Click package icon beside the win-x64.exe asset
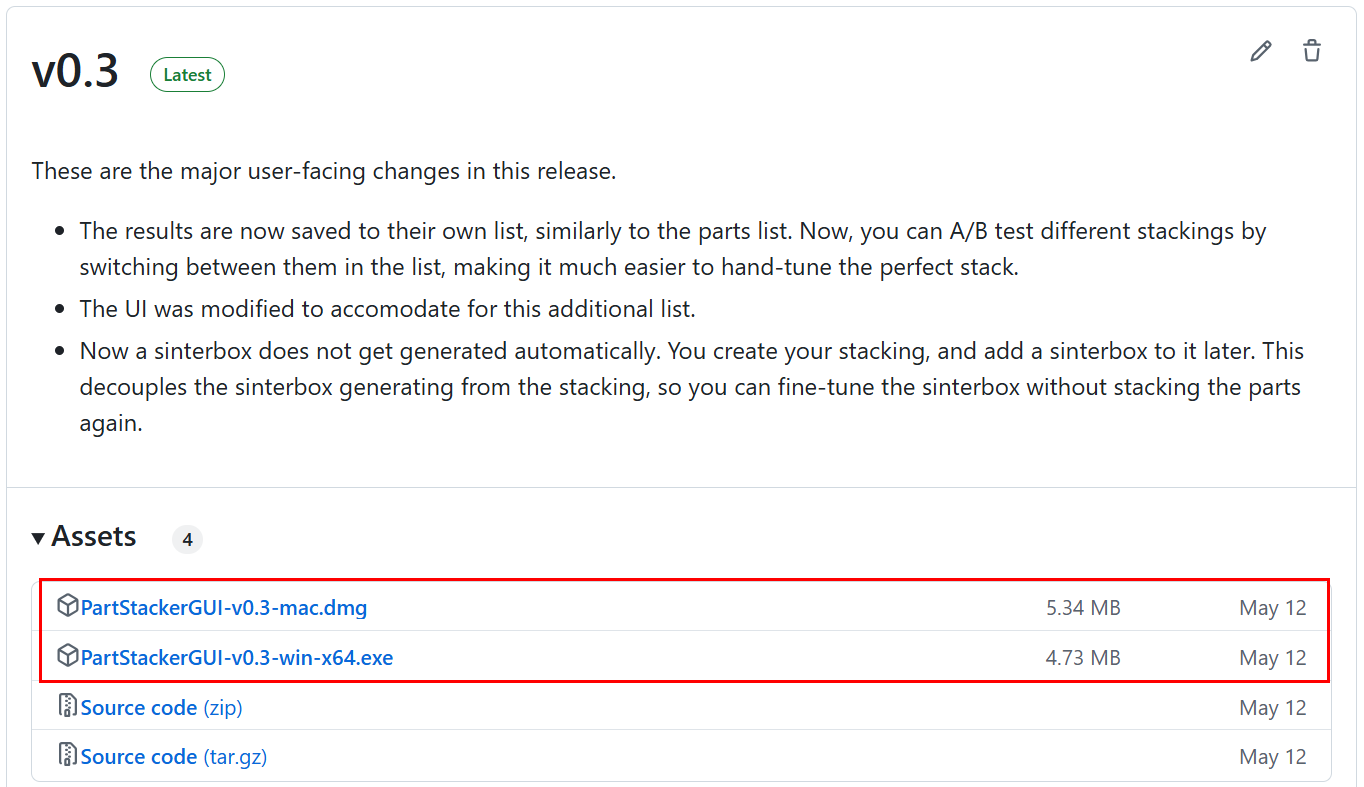The height and width of the screenshot is (787, 1364). pos(67,656)
